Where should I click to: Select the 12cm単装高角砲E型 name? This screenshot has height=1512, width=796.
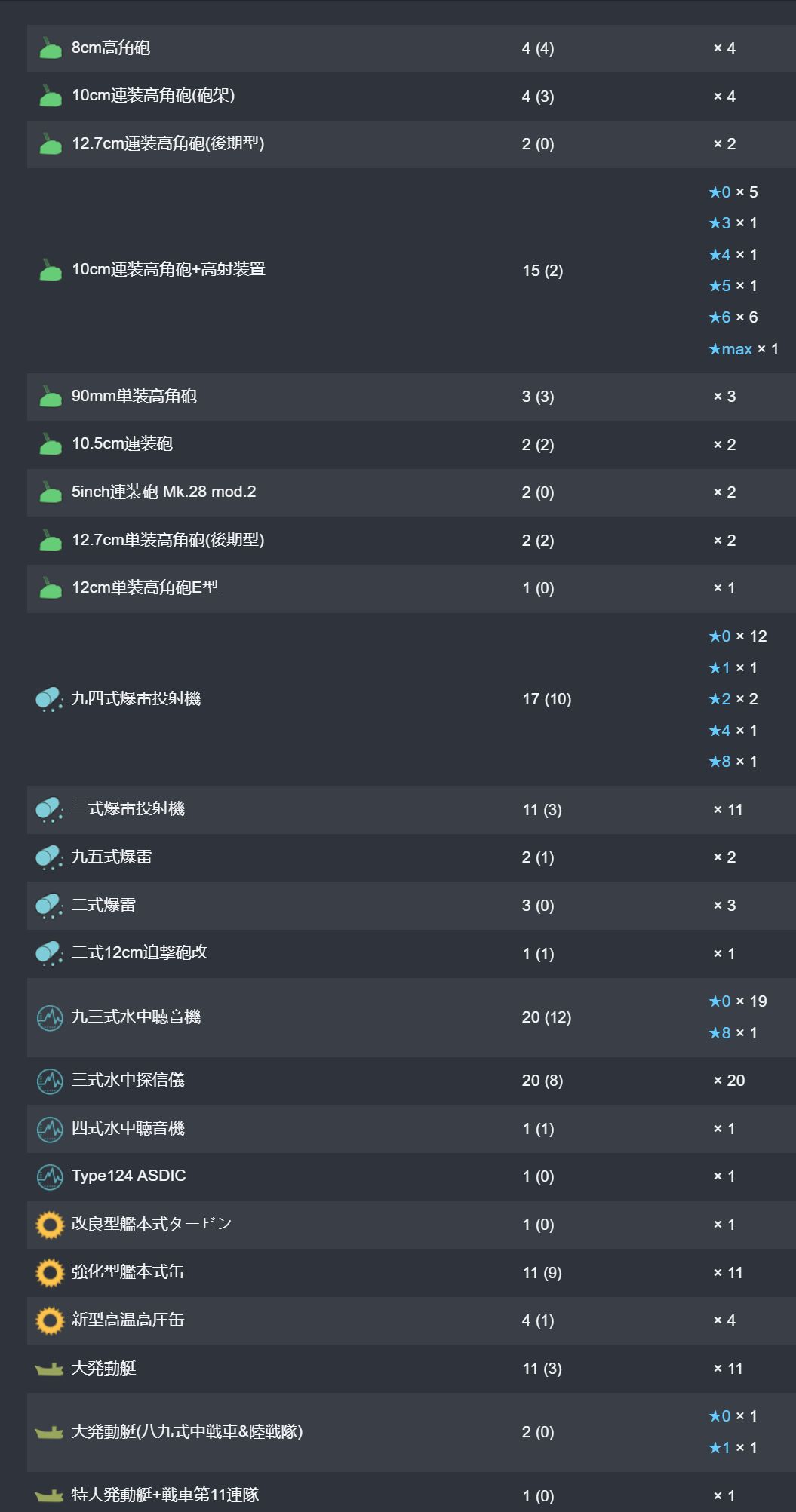point(145,587)
